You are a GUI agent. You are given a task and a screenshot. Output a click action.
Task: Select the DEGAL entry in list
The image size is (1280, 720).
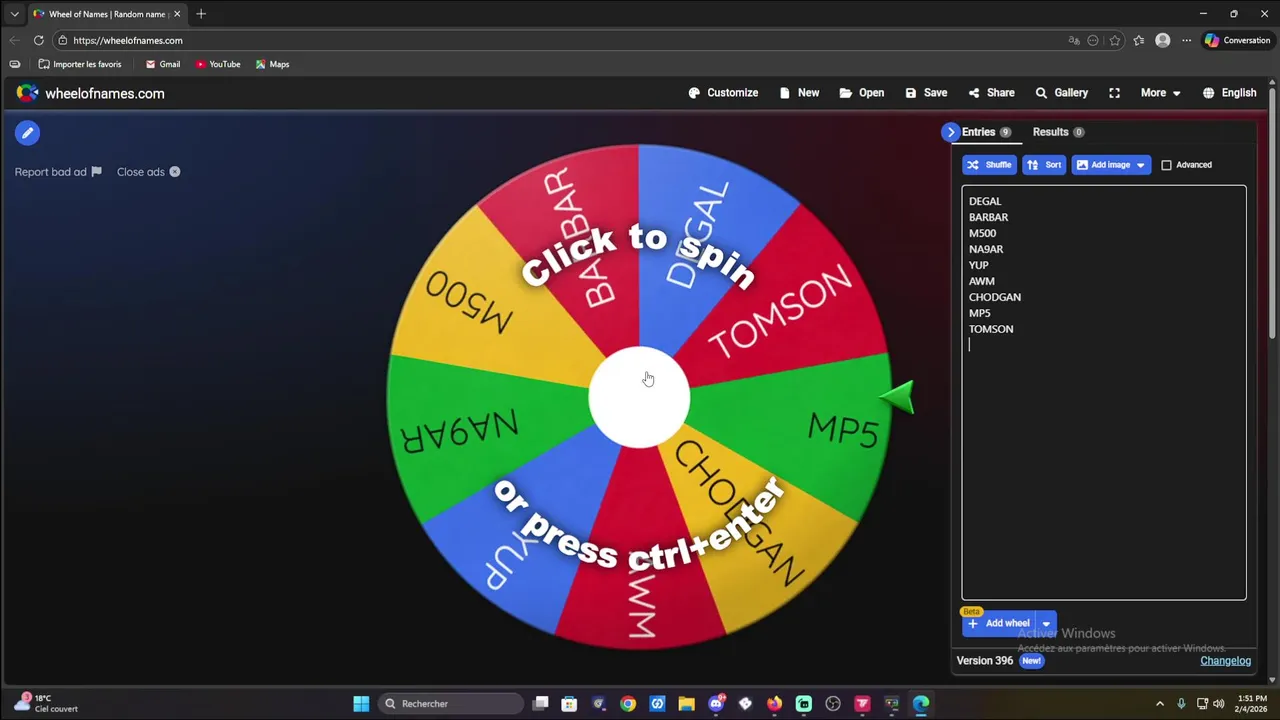pyautogui.click(x=985, y=201)
